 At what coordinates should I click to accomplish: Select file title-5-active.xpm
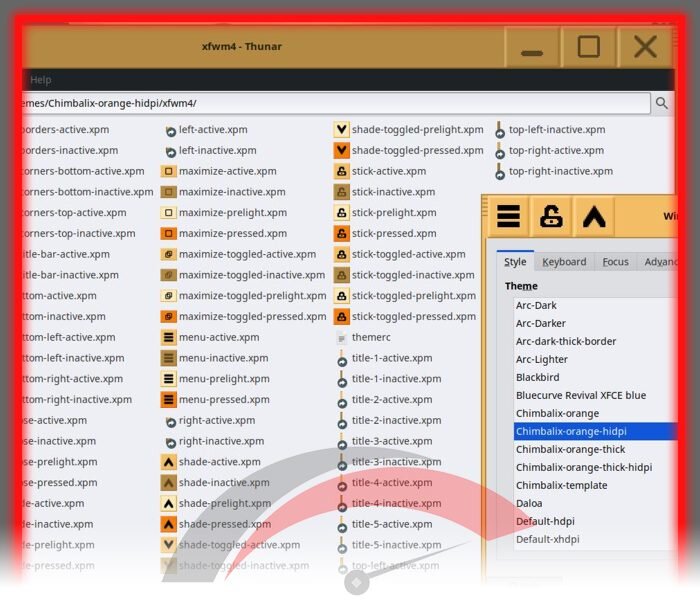(x=392, y=524)
